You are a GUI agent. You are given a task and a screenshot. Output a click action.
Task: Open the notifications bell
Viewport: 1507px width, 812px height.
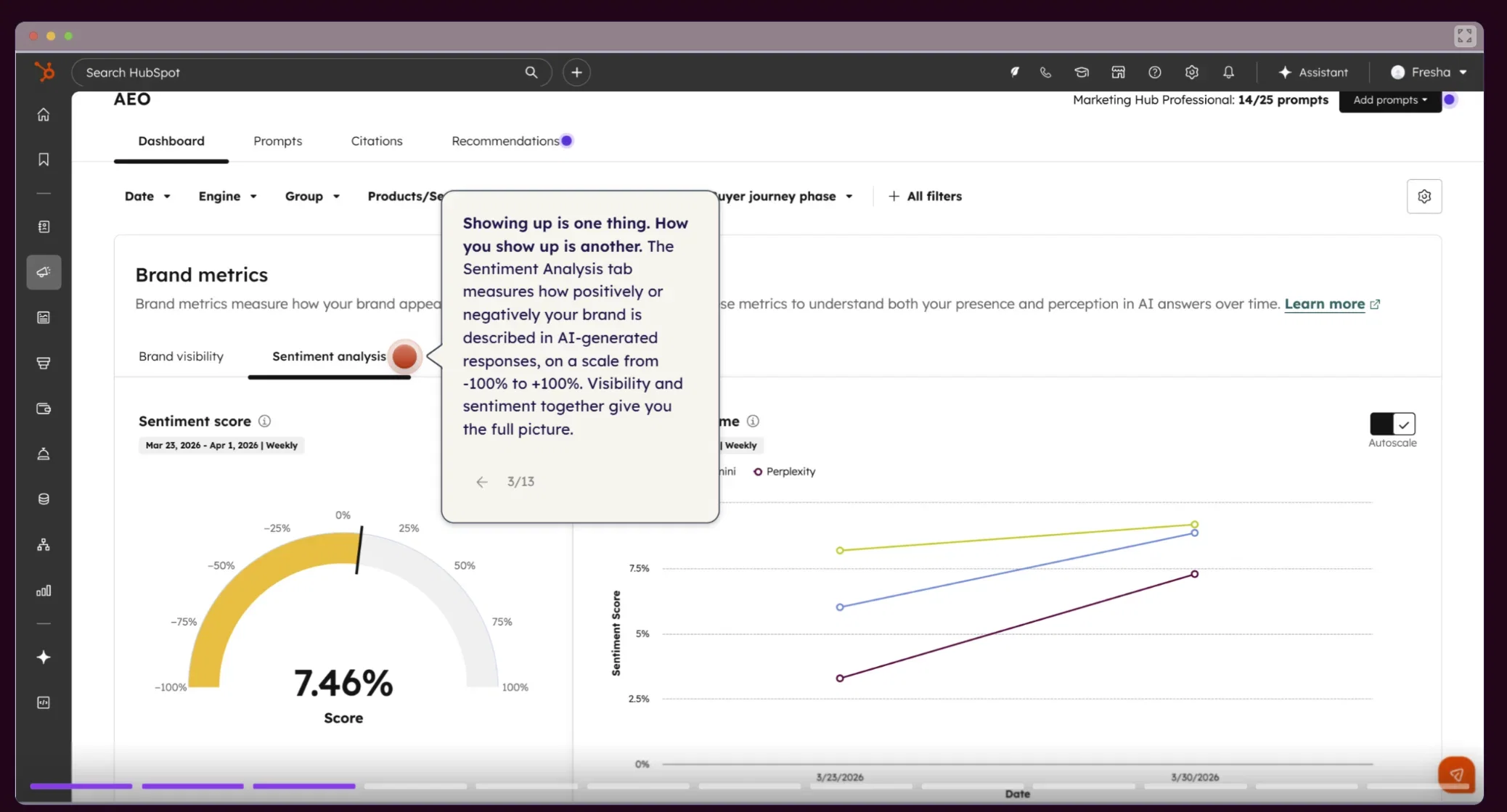(1228, 73)
